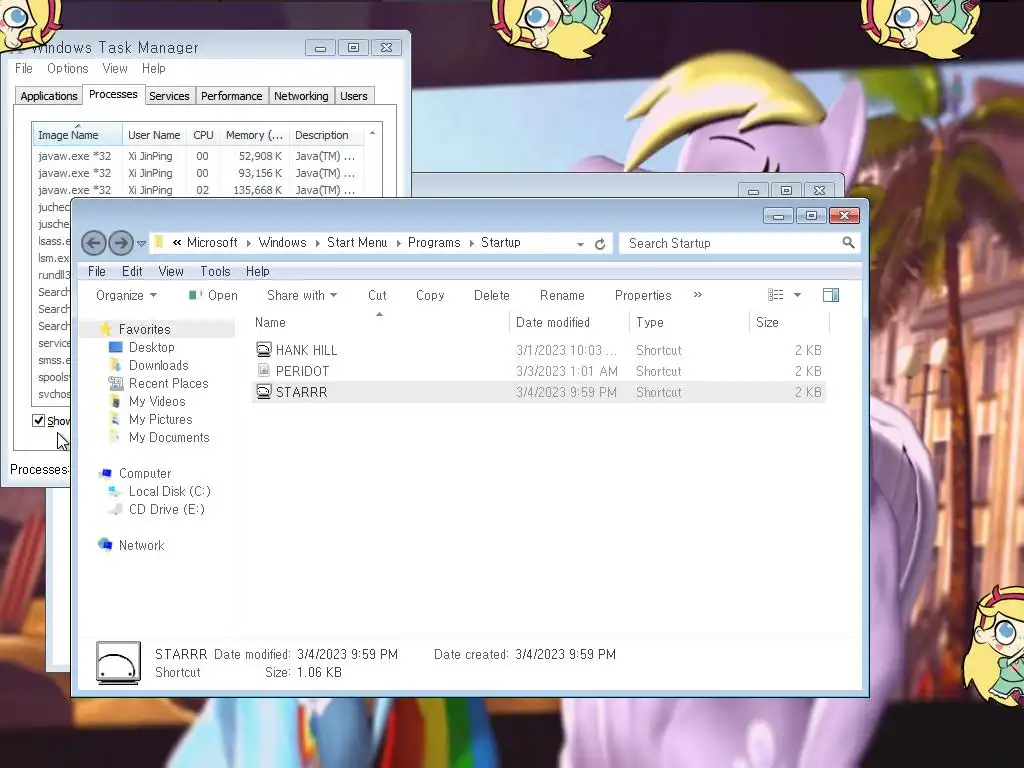Open the Explorer View menu
The height and width of the screenshot is (768, 1024).
171,271
